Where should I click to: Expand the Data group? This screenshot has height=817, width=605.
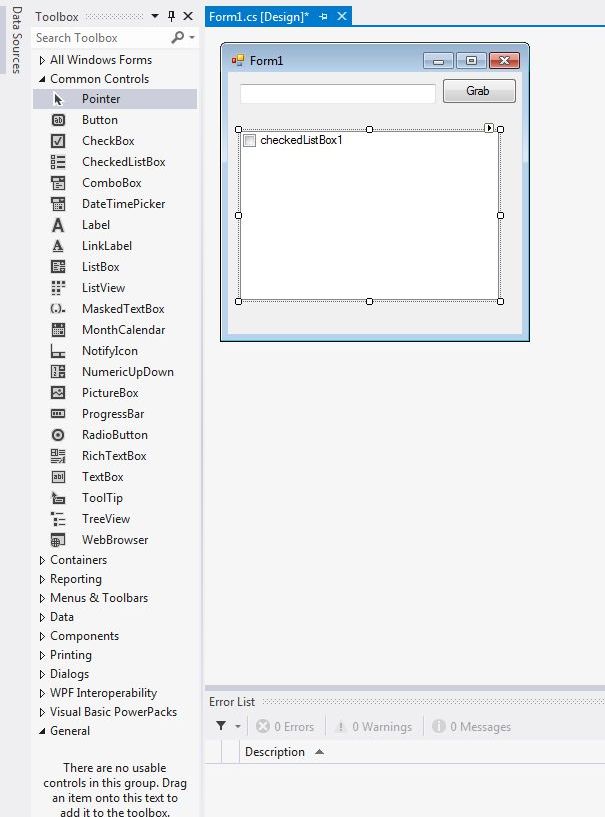tap(42, 617)
